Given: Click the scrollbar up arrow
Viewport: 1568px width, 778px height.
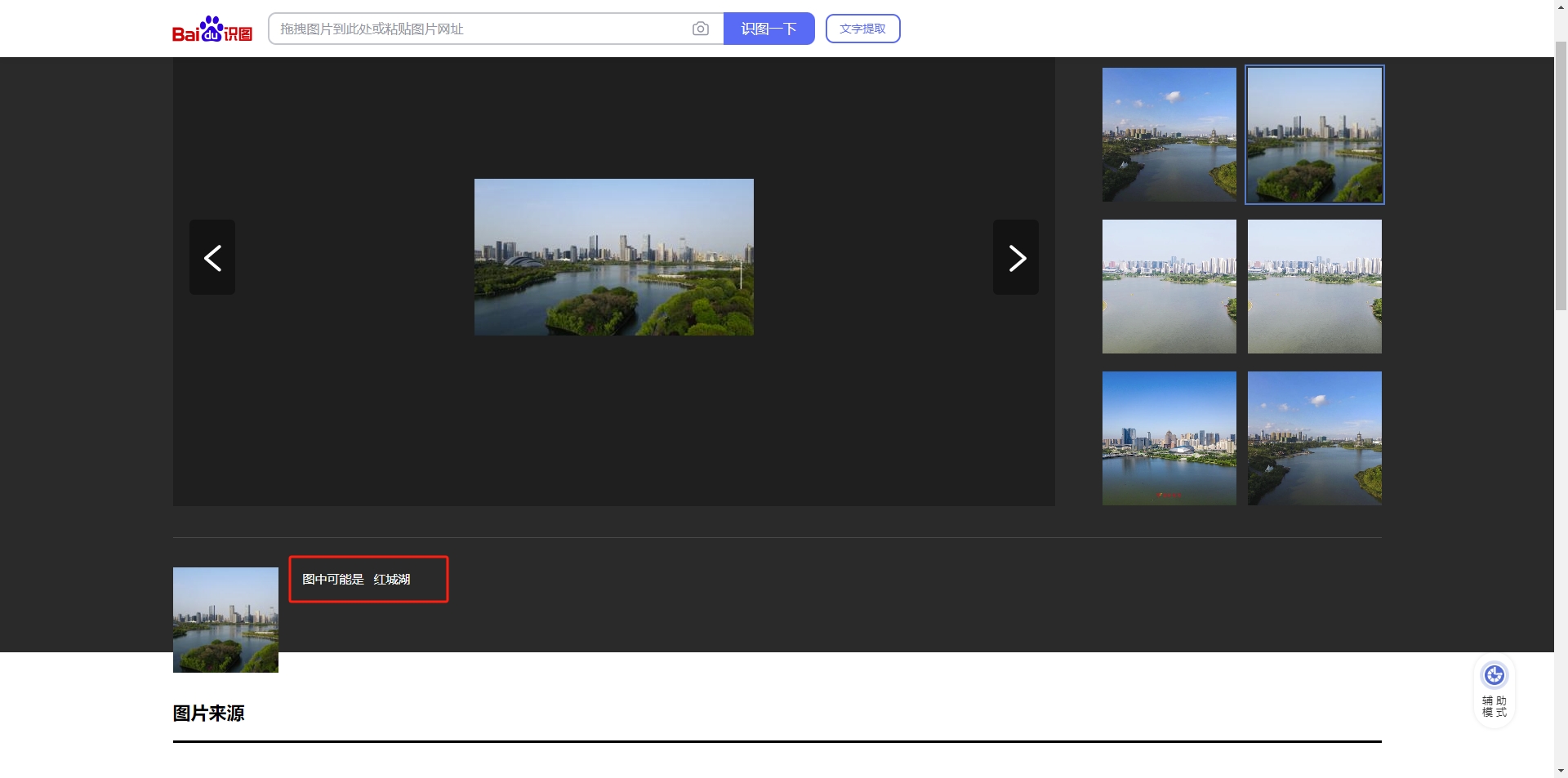Looking at the screenshot, I should (x=1561, y=7).
